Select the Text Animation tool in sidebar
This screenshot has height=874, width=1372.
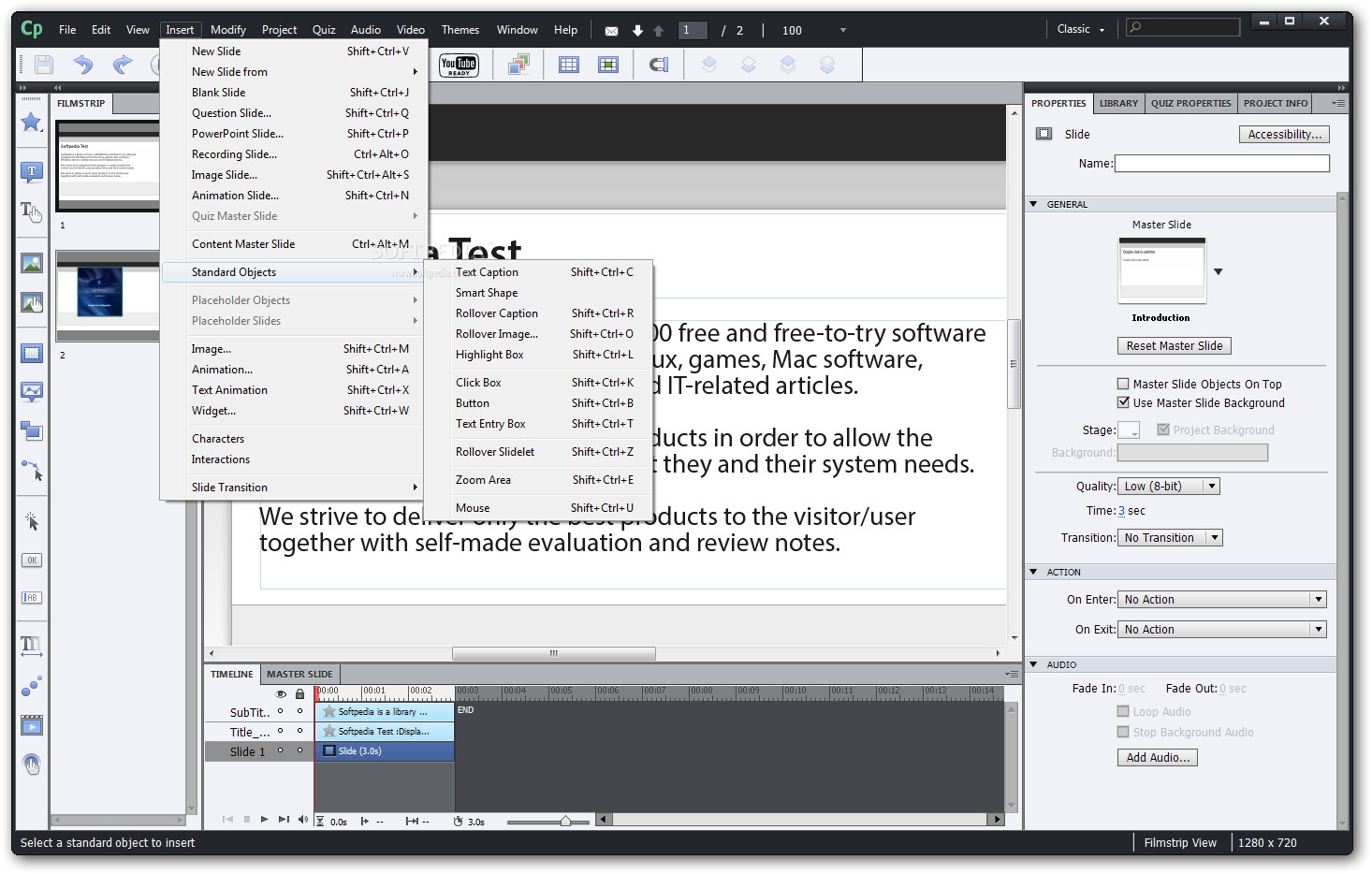click(32, 646)
